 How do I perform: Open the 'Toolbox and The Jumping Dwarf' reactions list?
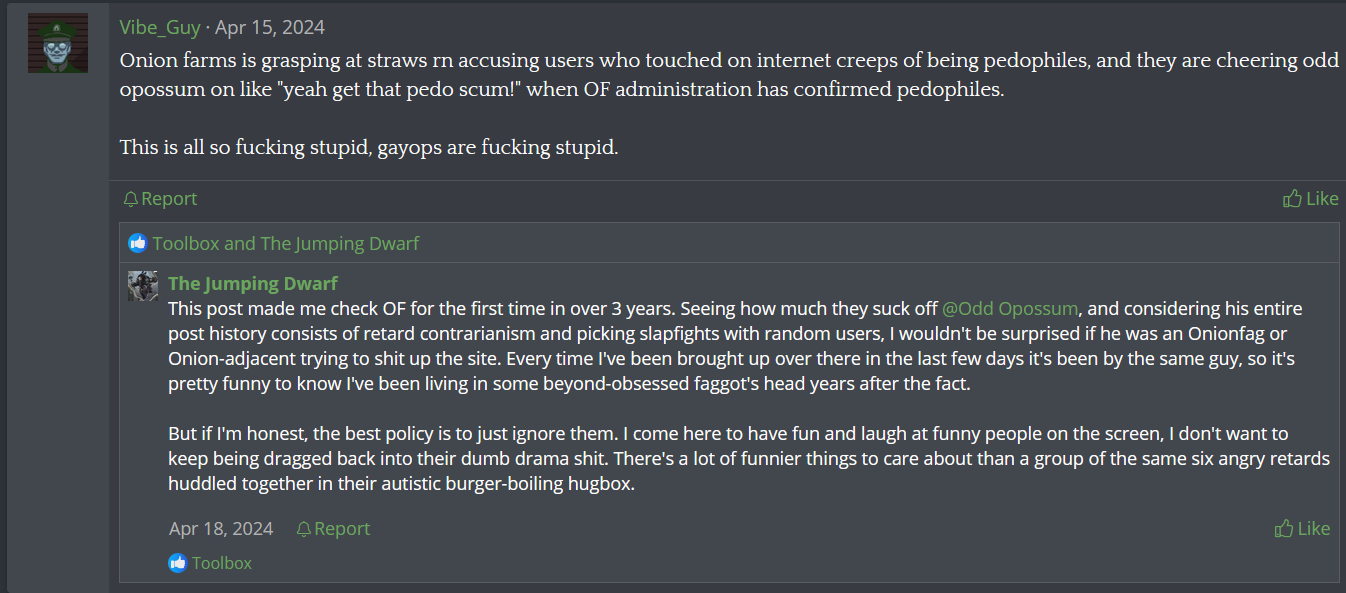point(286,243)
